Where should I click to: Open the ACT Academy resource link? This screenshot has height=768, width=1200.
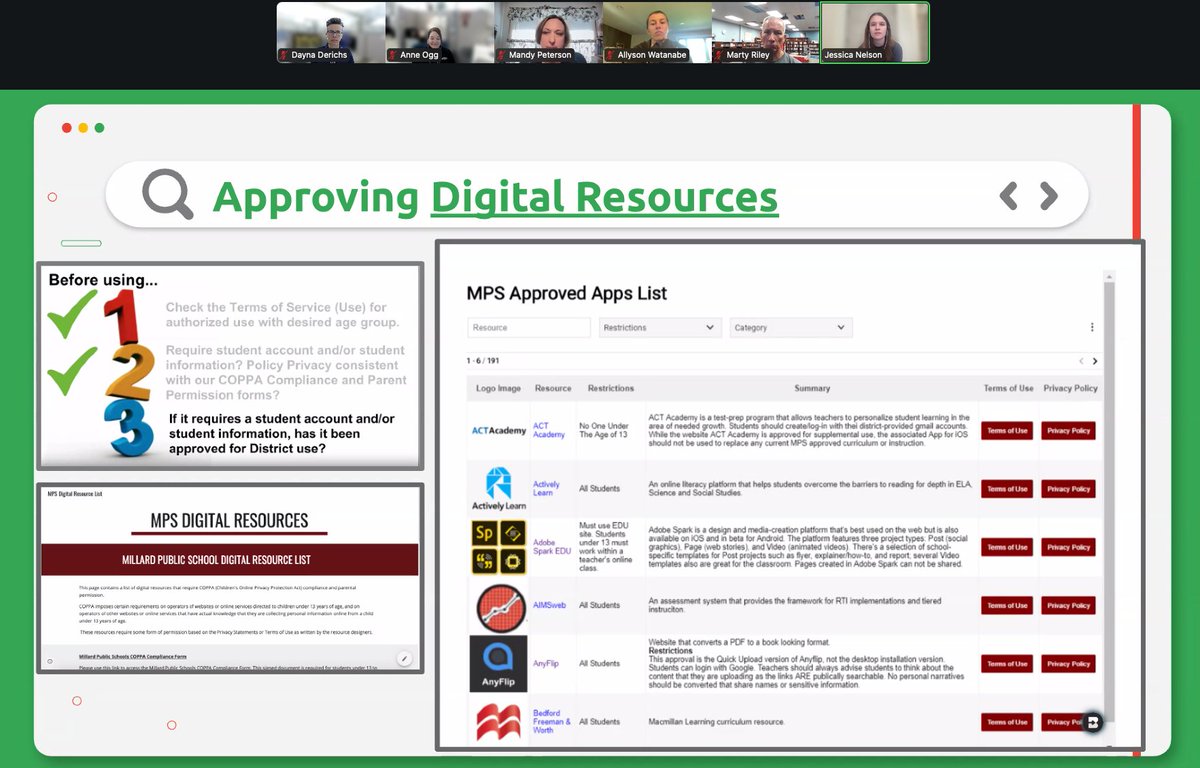coord(549,431)
